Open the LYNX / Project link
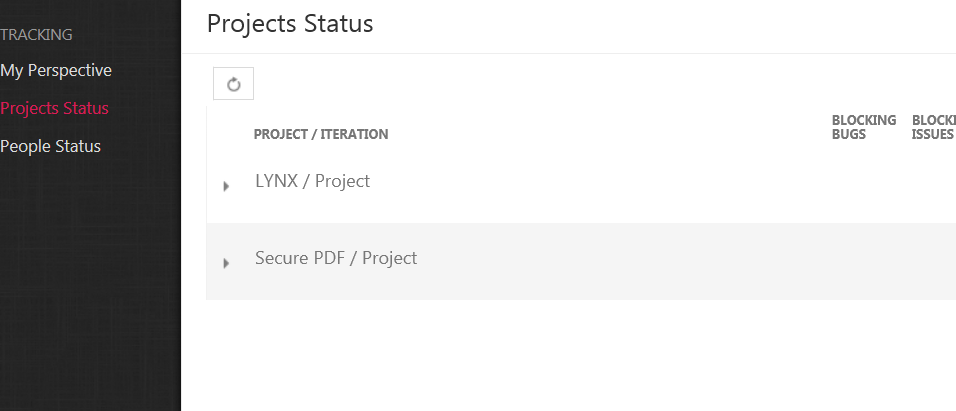 coord(313,181)
